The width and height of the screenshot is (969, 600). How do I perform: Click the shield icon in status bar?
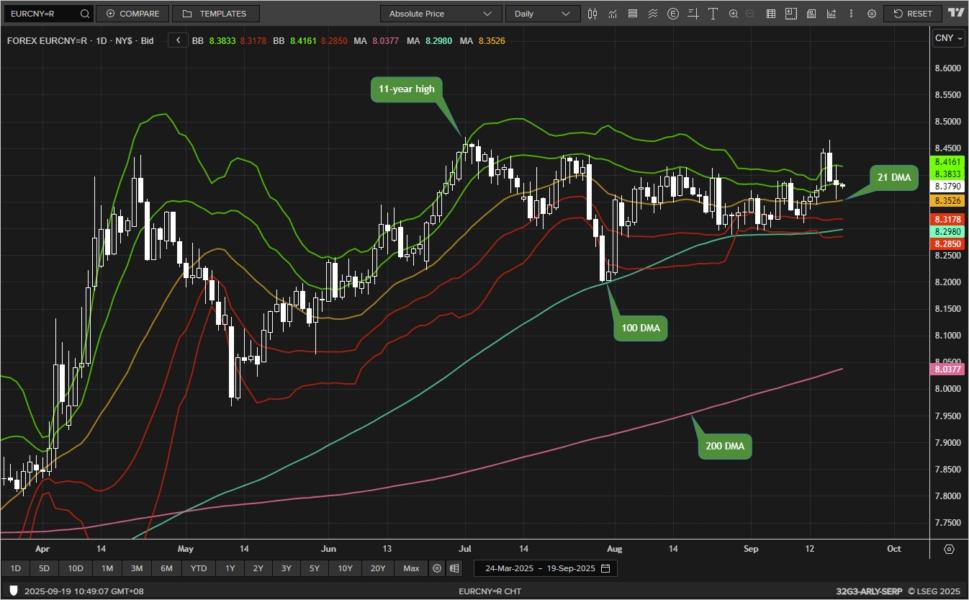(14, 591)
